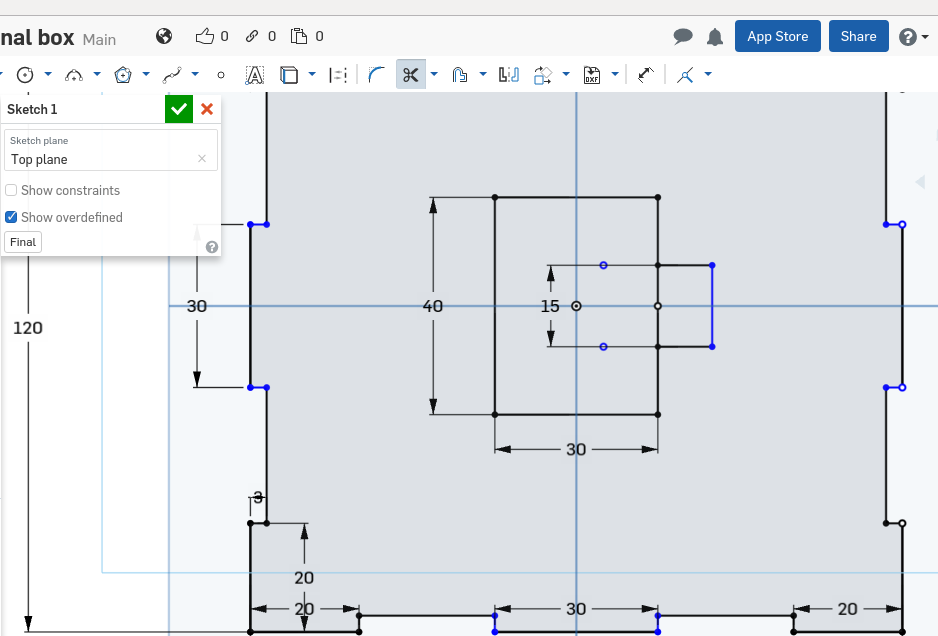Click the copies clipboard icon

coord(299,36)
